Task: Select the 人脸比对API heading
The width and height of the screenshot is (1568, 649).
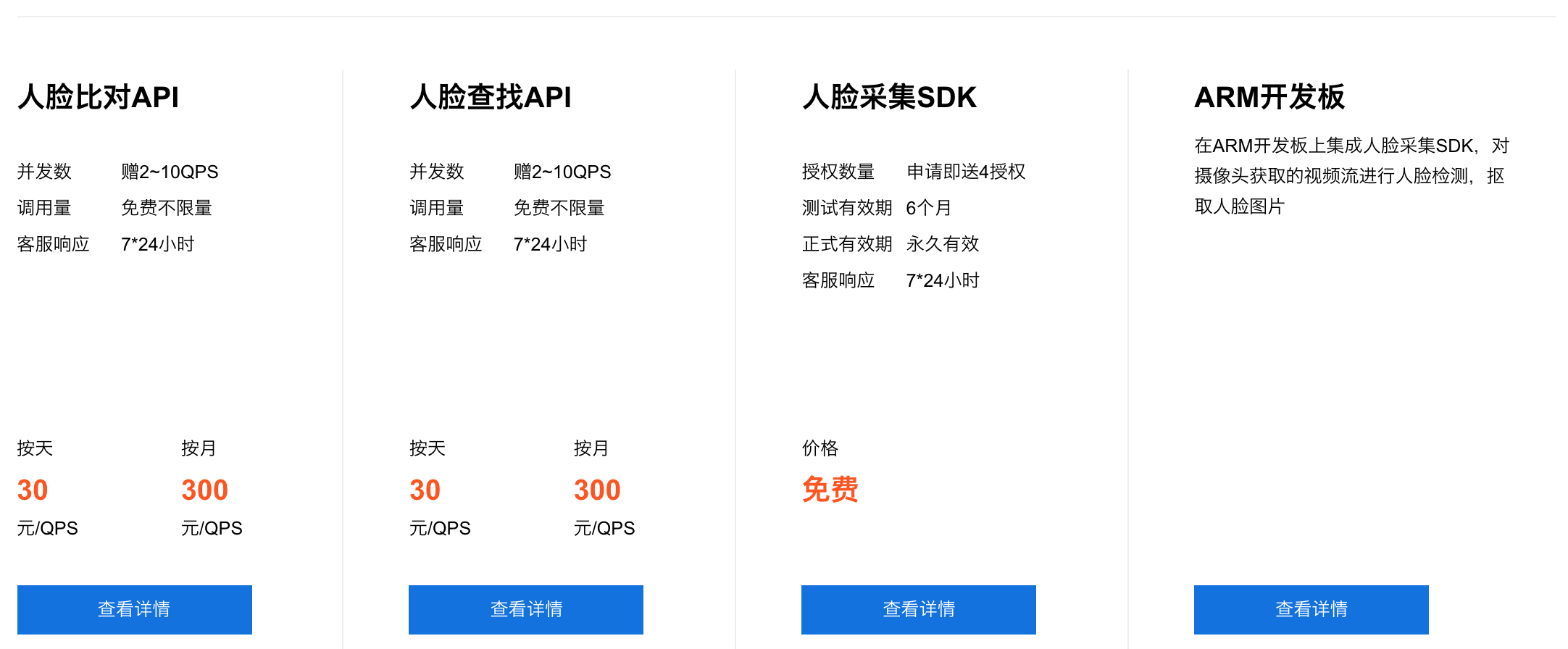Action: (x=98, y=97)
